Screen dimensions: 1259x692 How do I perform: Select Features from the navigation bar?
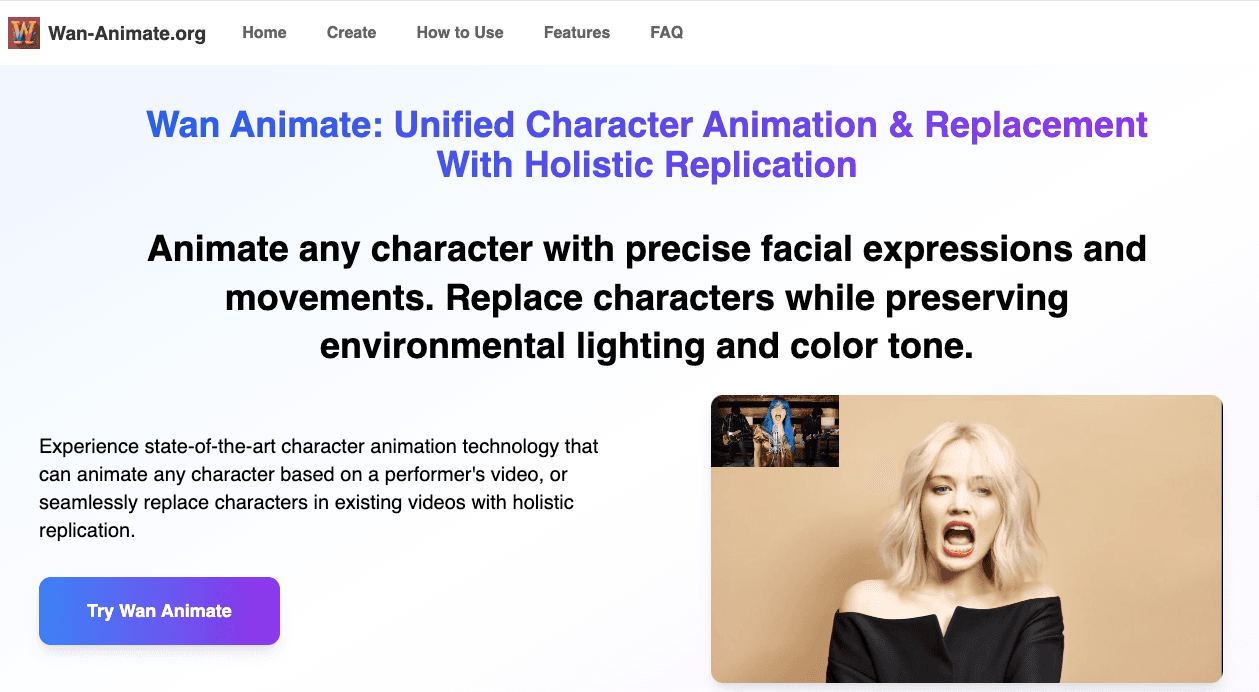(x=576, y=32)
